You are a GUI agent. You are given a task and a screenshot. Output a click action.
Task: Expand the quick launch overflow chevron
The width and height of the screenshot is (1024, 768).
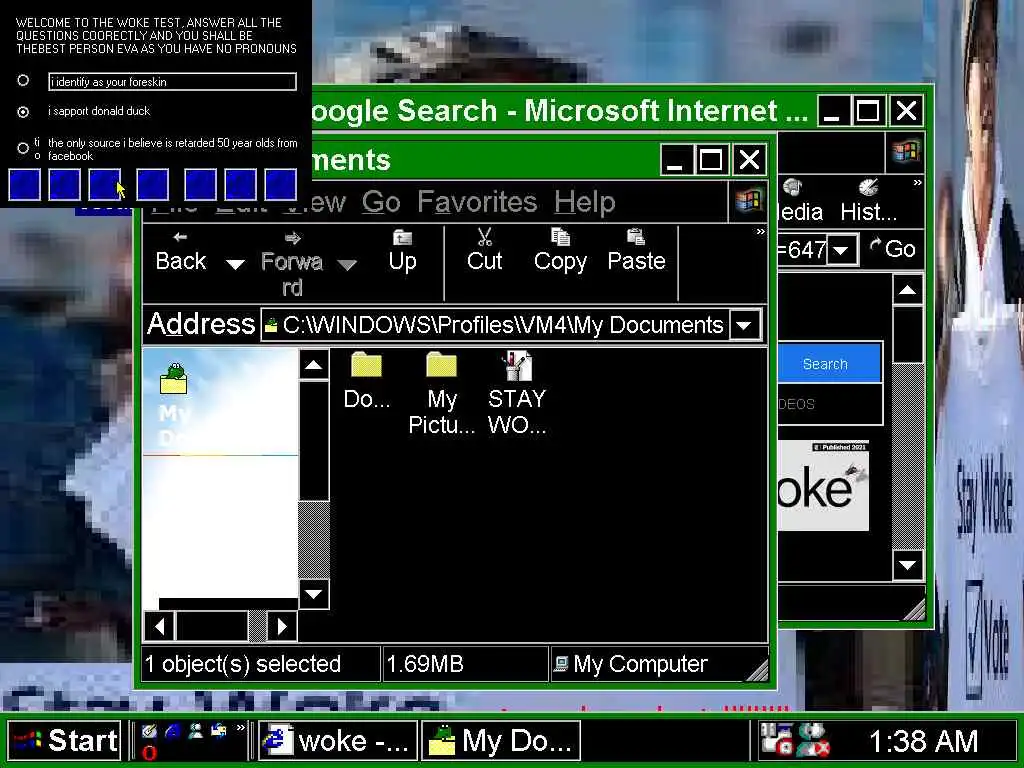[x=241, y=727]
